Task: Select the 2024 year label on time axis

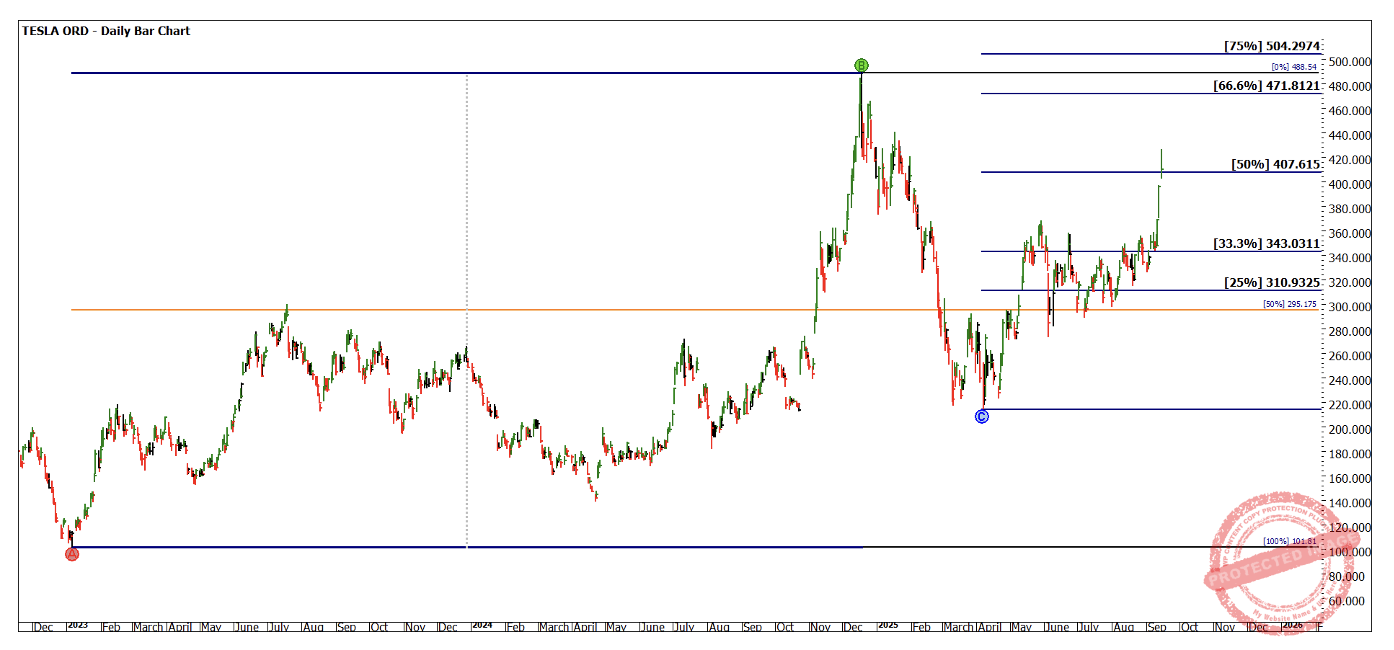Action: tap(482, 626)
